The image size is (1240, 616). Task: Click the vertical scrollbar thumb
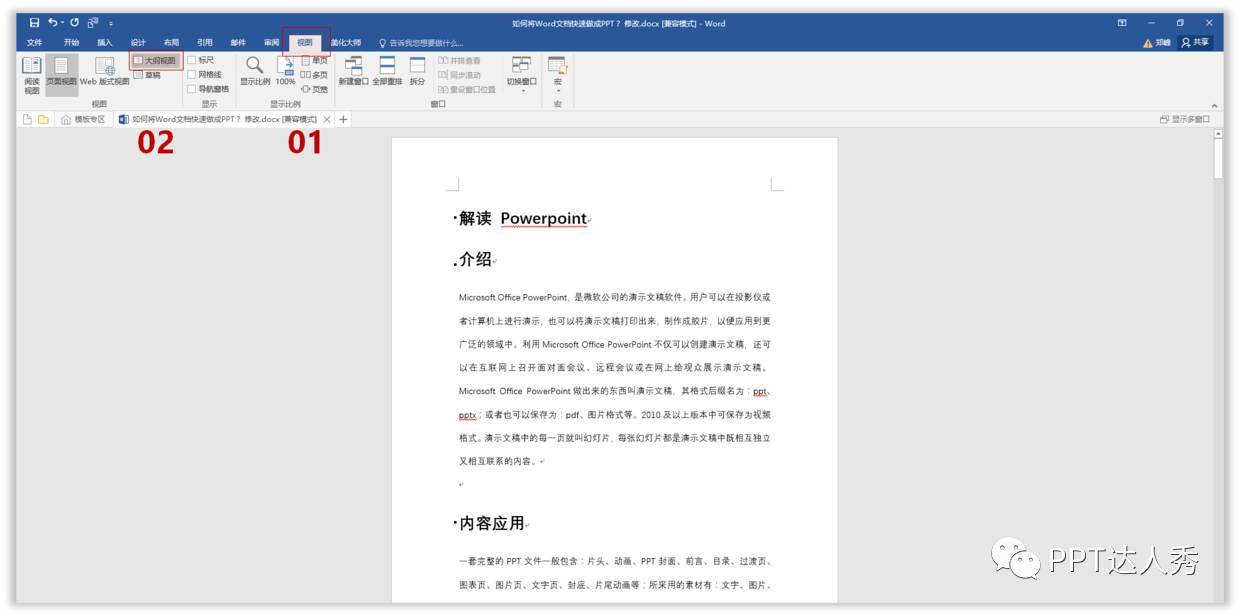[x=1218, y=159]
